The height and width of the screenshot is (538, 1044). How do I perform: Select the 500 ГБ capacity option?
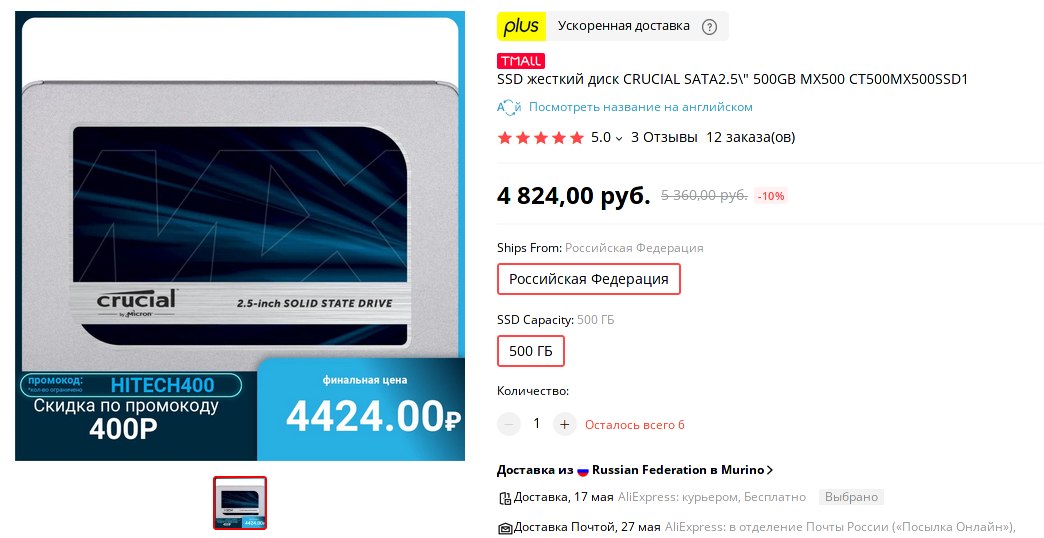531,351
